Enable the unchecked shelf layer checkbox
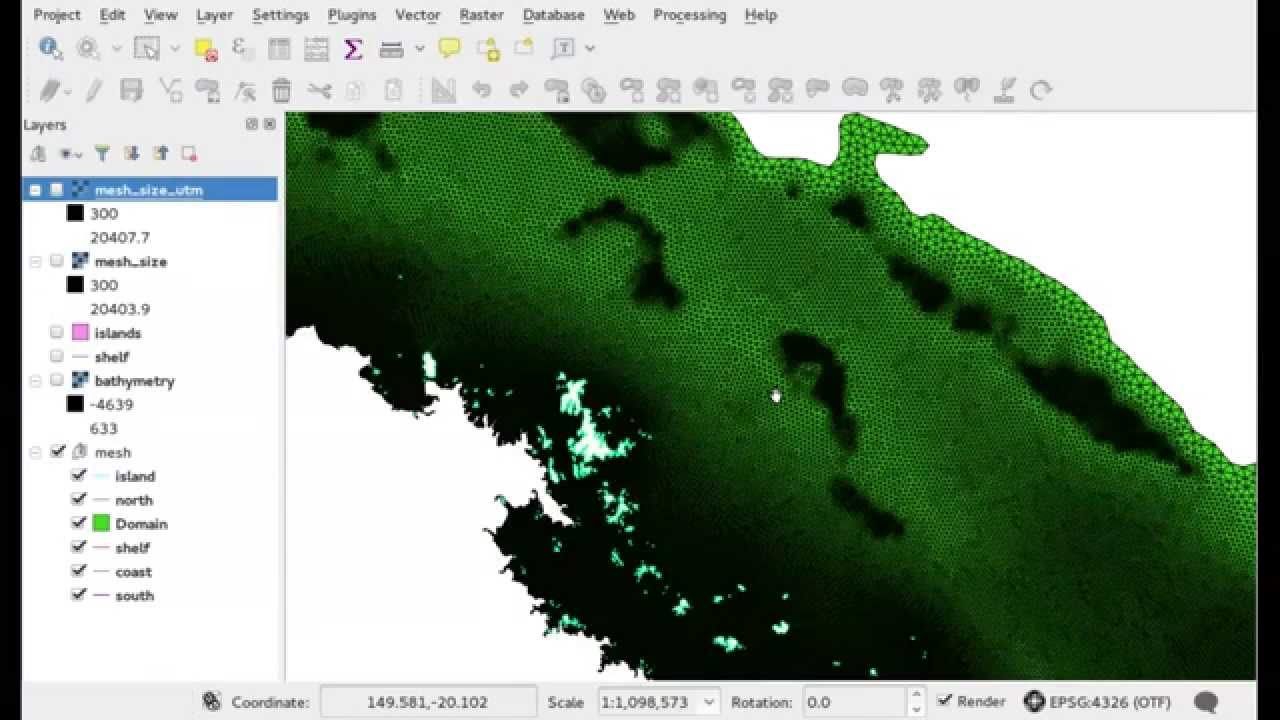1280x720 pixels. (x=57, y=357)
